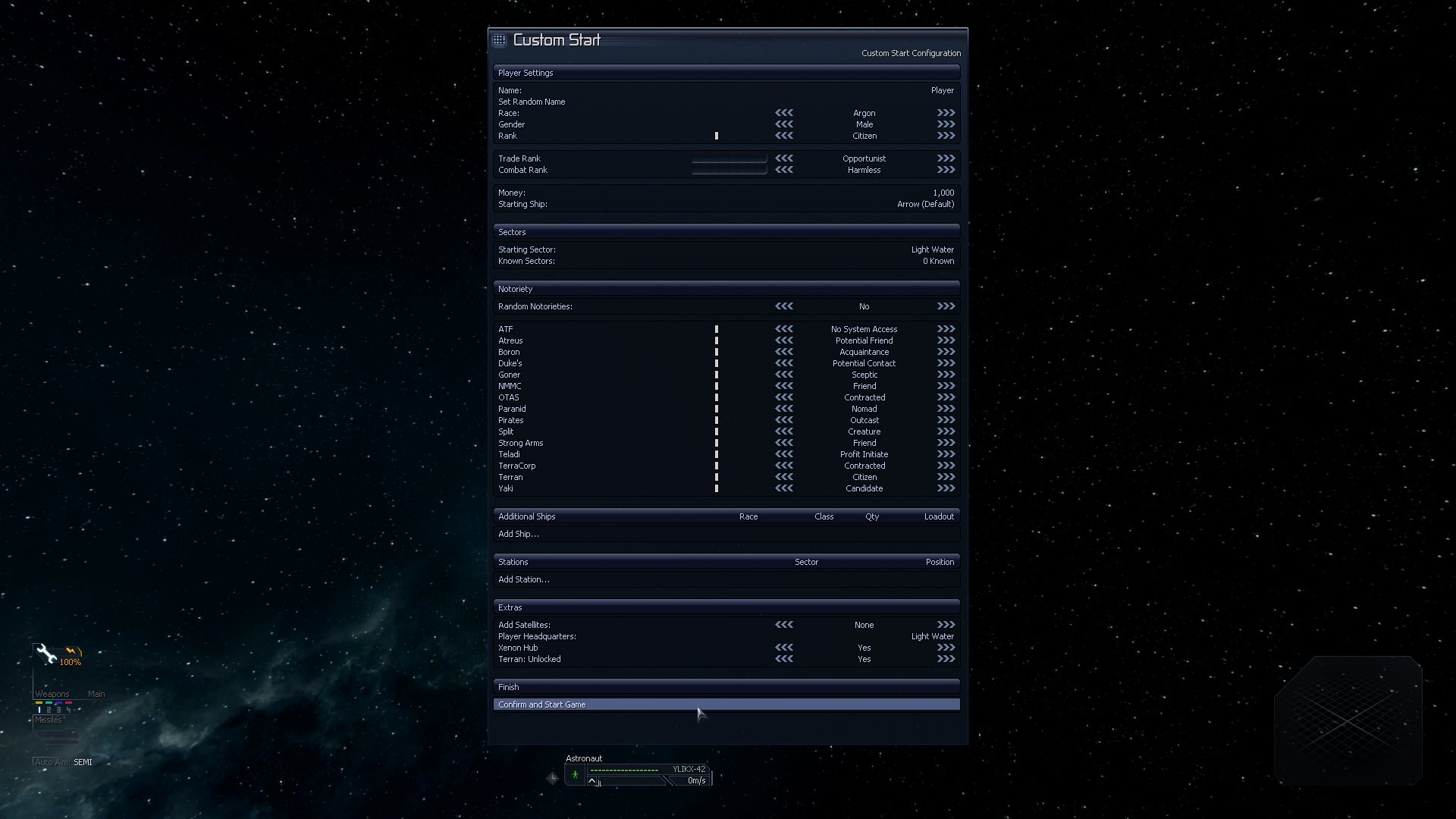Decrease Paranid notoriety with the left arrows
Image resolution: width=1456 pixels, height=819 pixels.
(x=784, y=409)
